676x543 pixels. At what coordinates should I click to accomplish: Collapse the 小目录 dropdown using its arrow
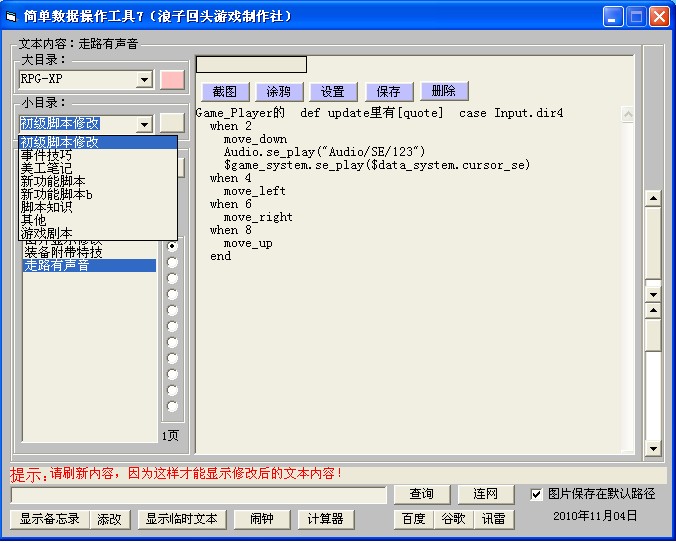(x=144, y=125)
